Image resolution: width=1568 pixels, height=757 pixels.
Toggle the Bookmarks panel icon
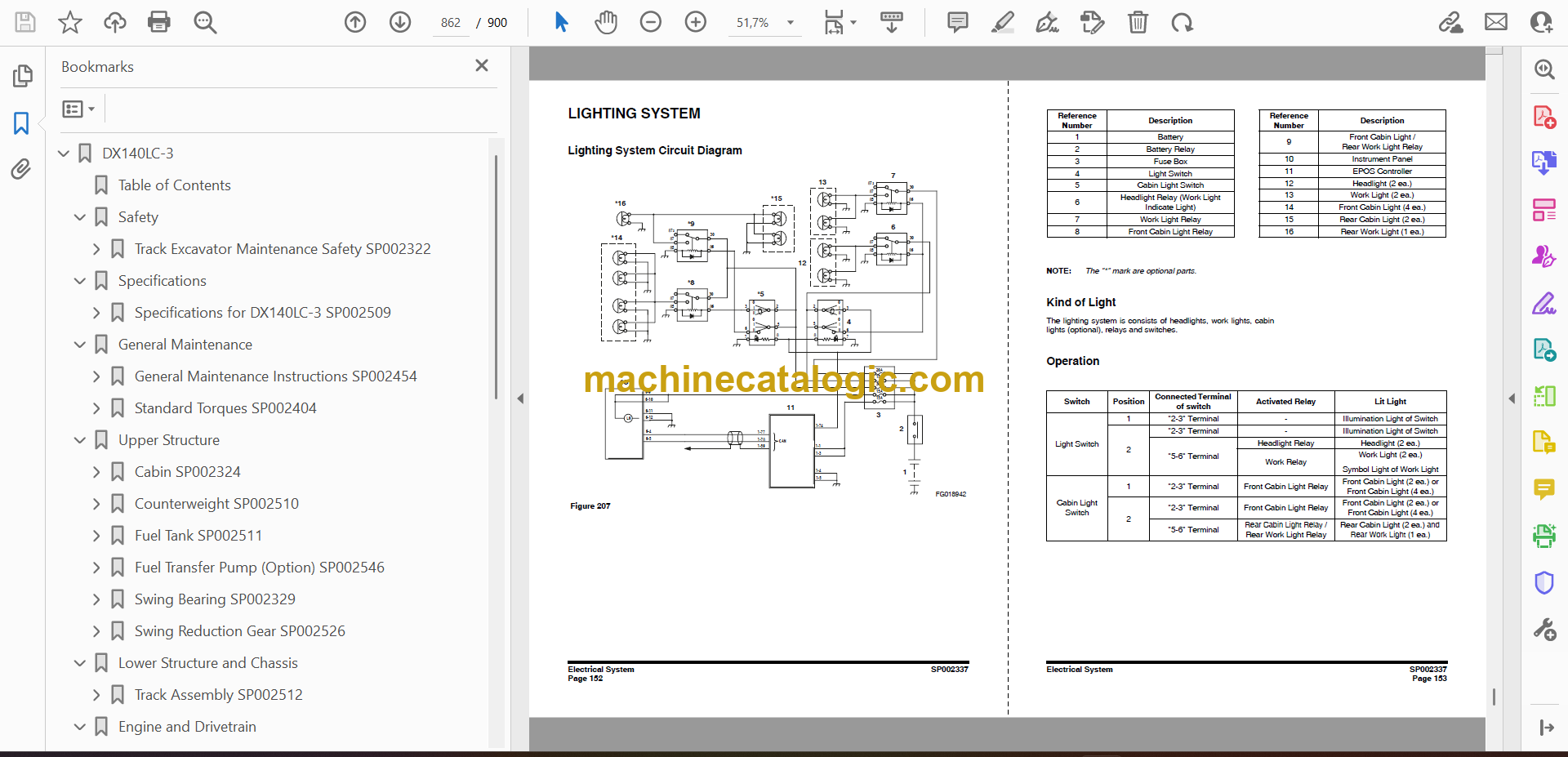(x=22, y=123)
